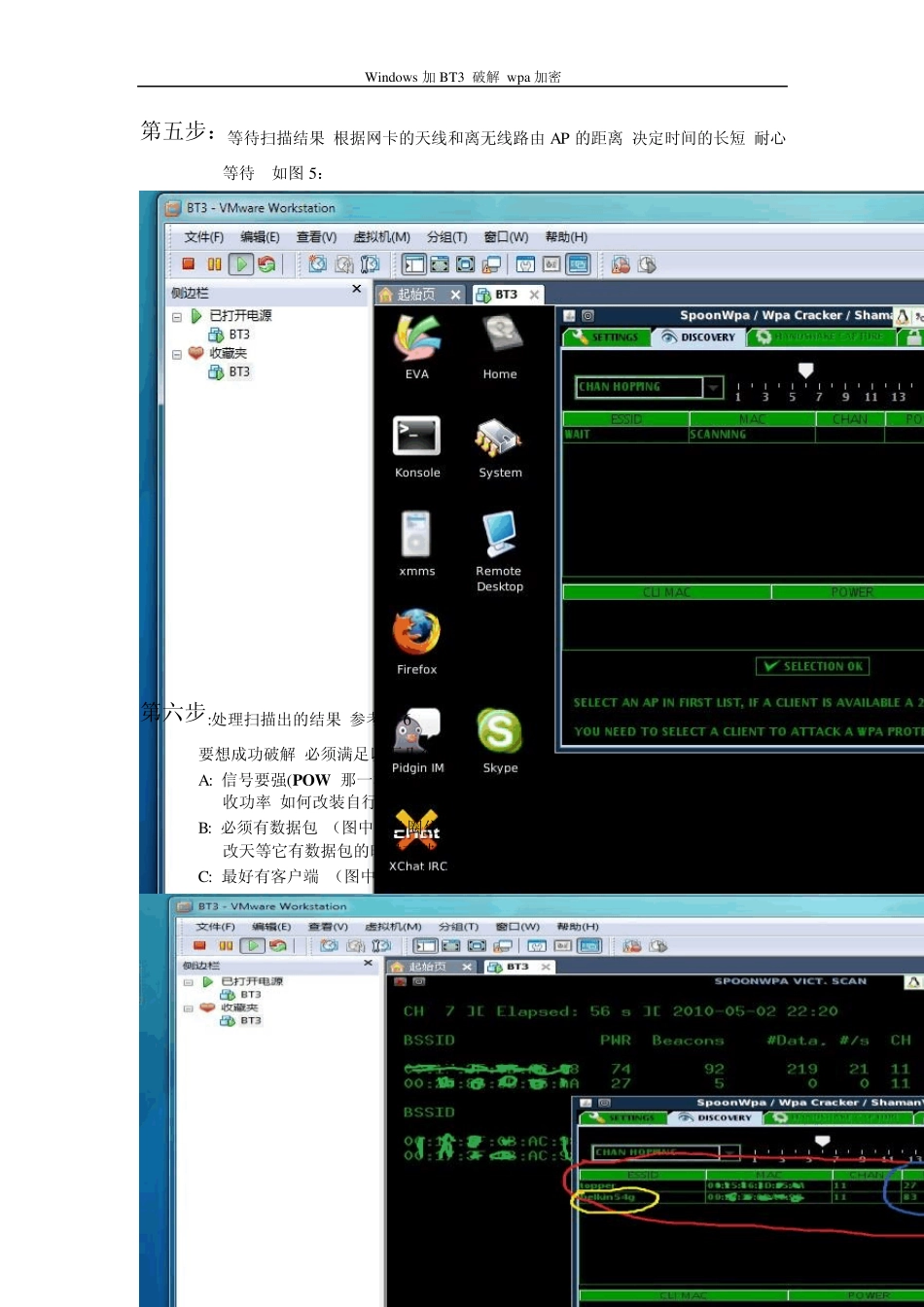
Task: Open the 查看(V) menu in the upper VMware window
Action: [x=316, y=237]
